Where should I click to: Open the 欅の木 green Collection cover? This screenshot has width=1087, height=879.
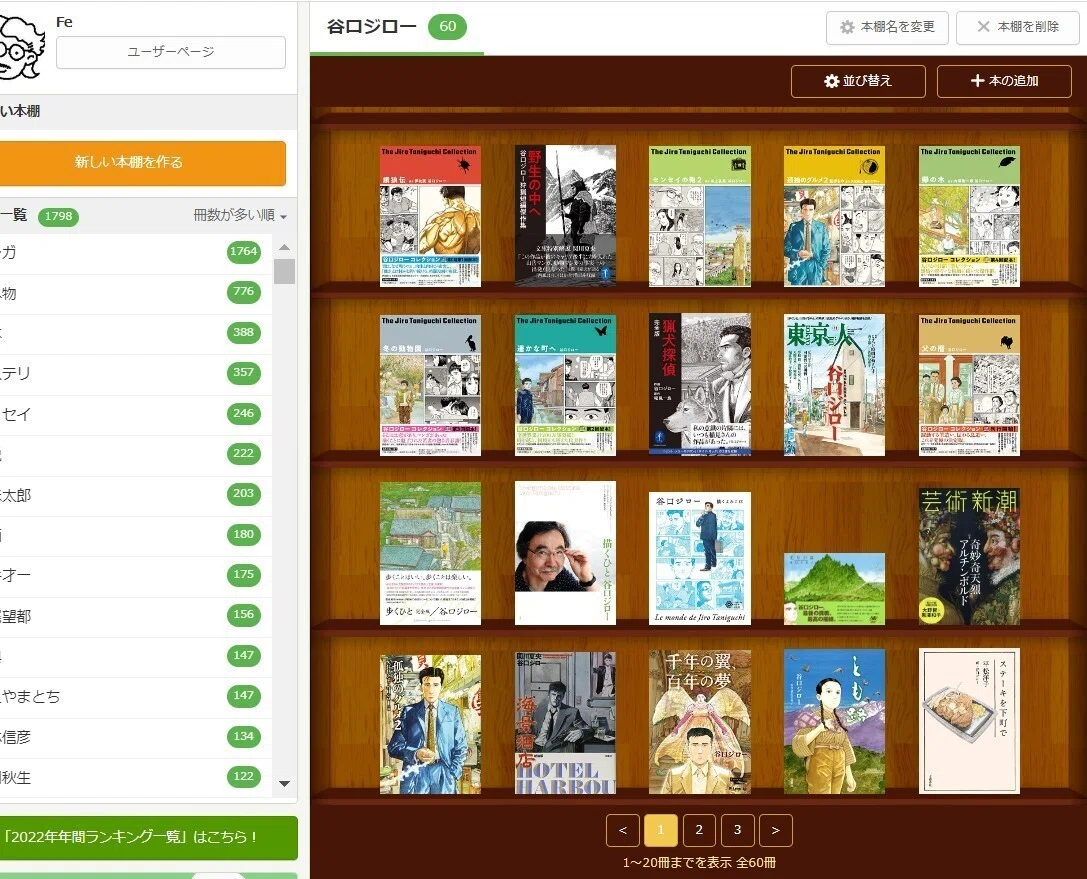tap(969, 216)
